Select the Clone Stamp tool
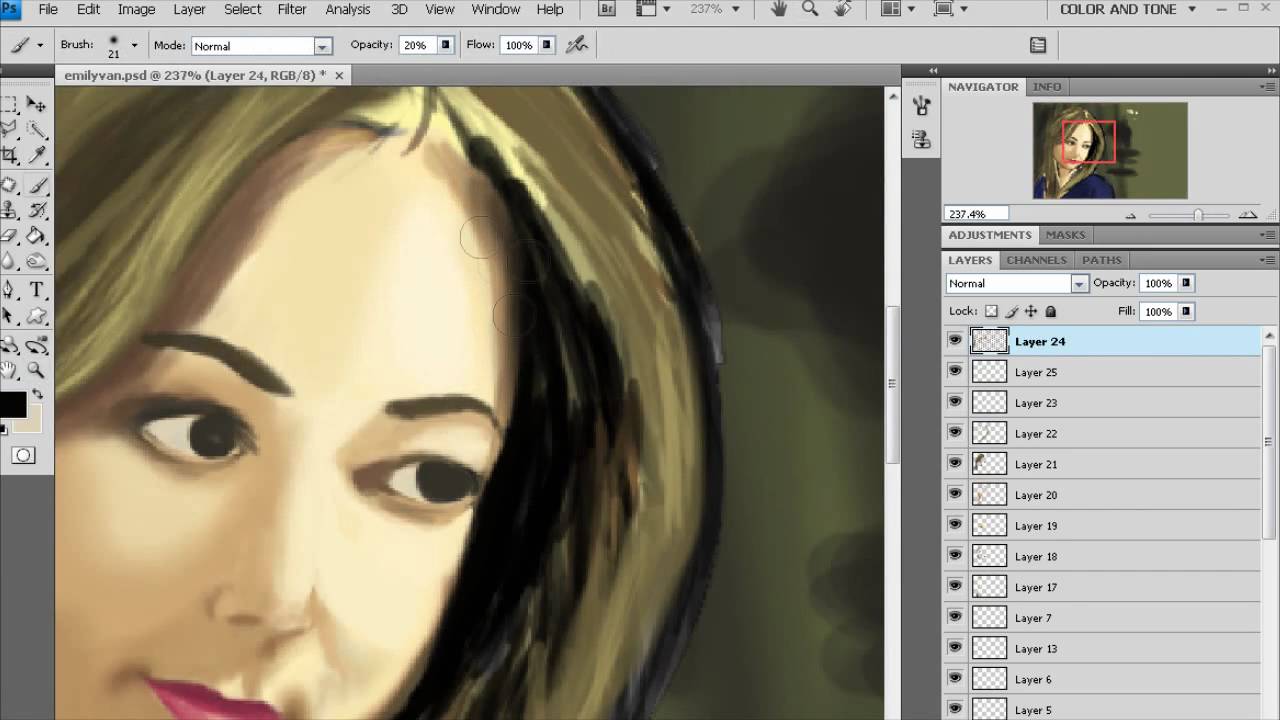This screenshot has width=1280, height=720. pyautogui.click(x=9, y=210)
